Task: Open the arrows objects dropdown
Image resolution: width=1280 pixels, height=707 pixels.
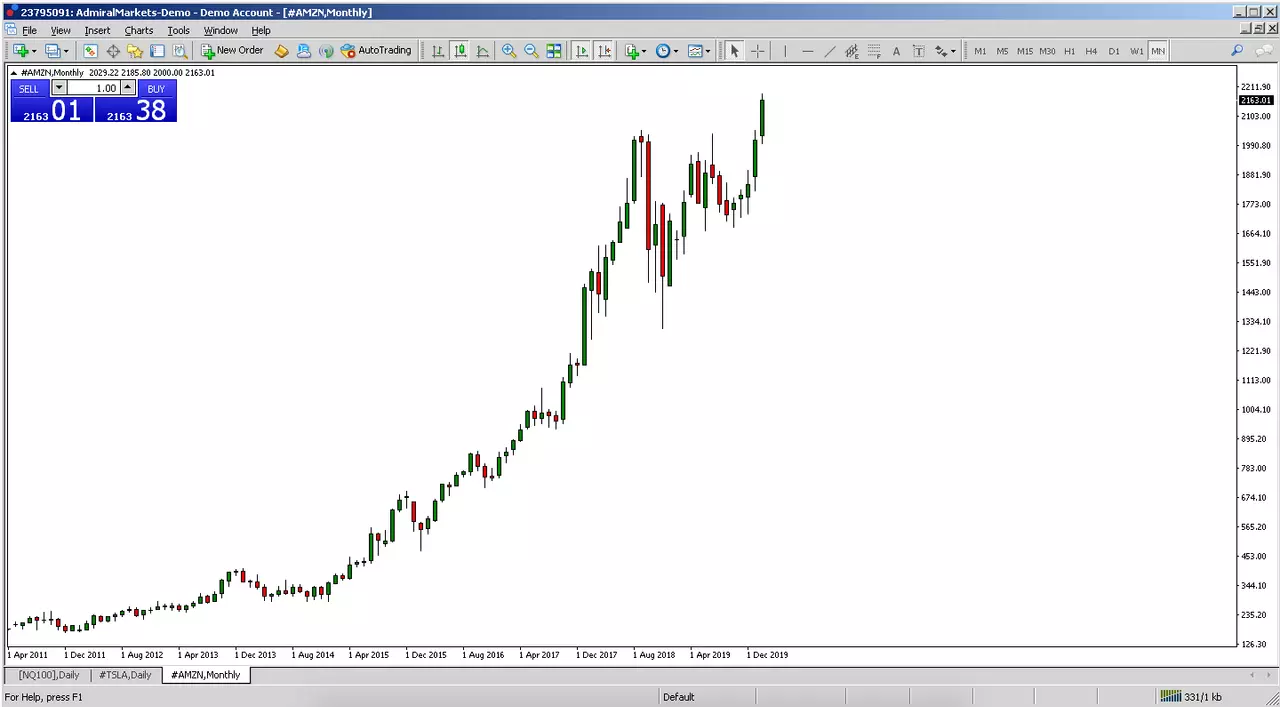Action: [945, 51]
